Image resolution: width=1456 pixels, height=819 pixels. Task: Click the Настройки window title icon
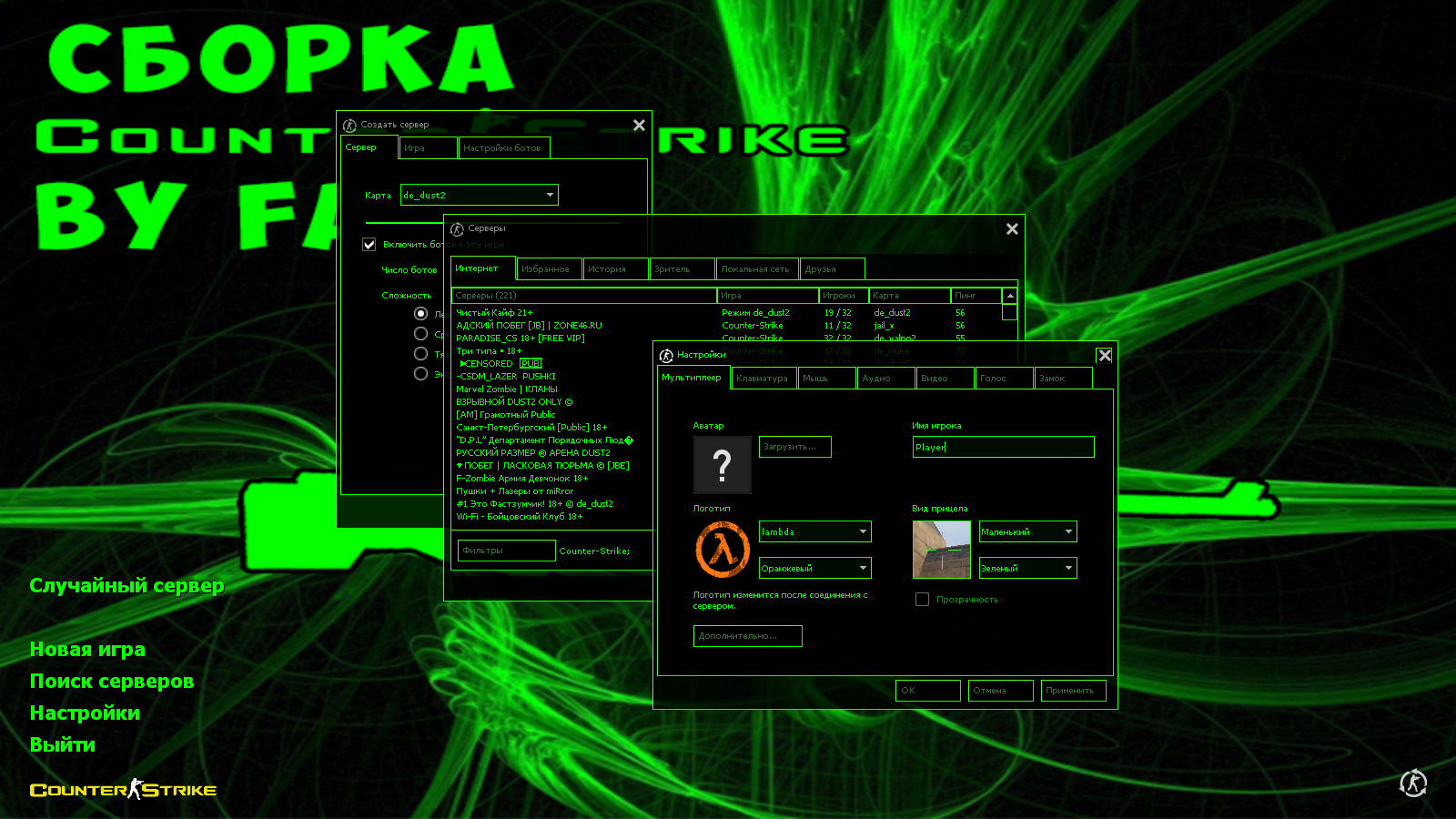click(x=666, y=356)
